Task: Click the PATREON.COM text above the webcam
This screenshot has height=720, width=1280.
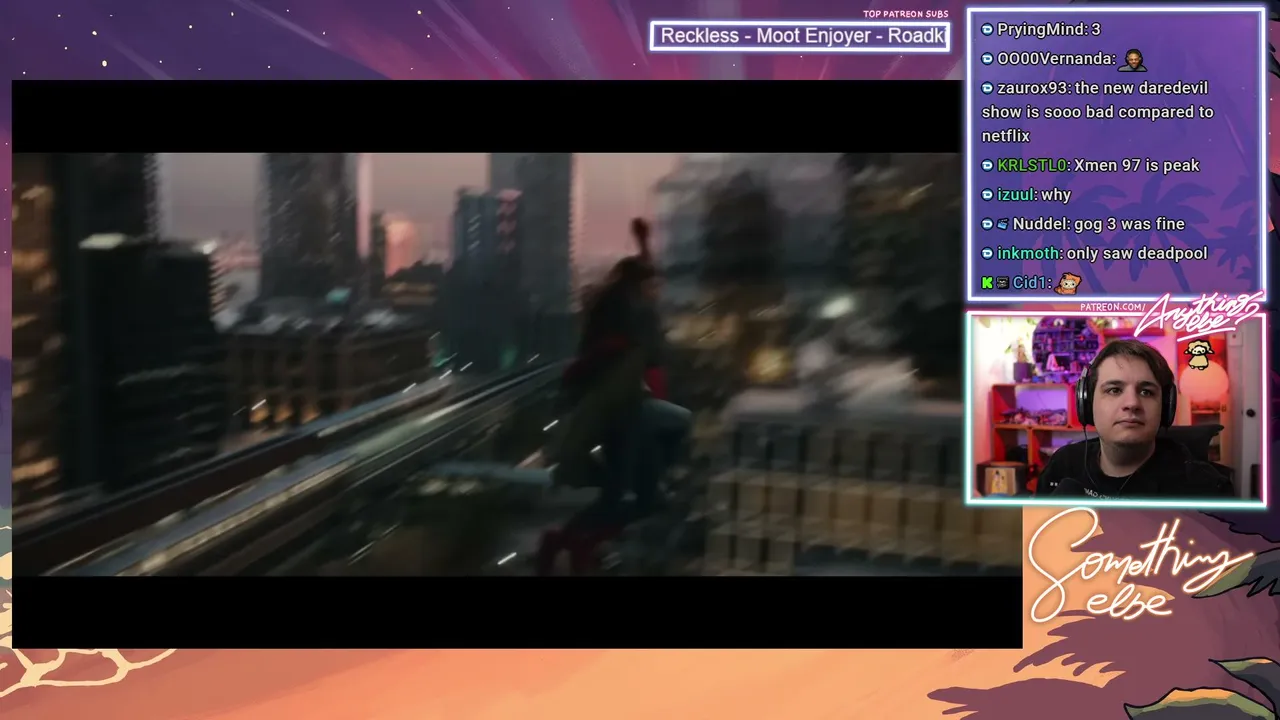Action: point(1113,307)
